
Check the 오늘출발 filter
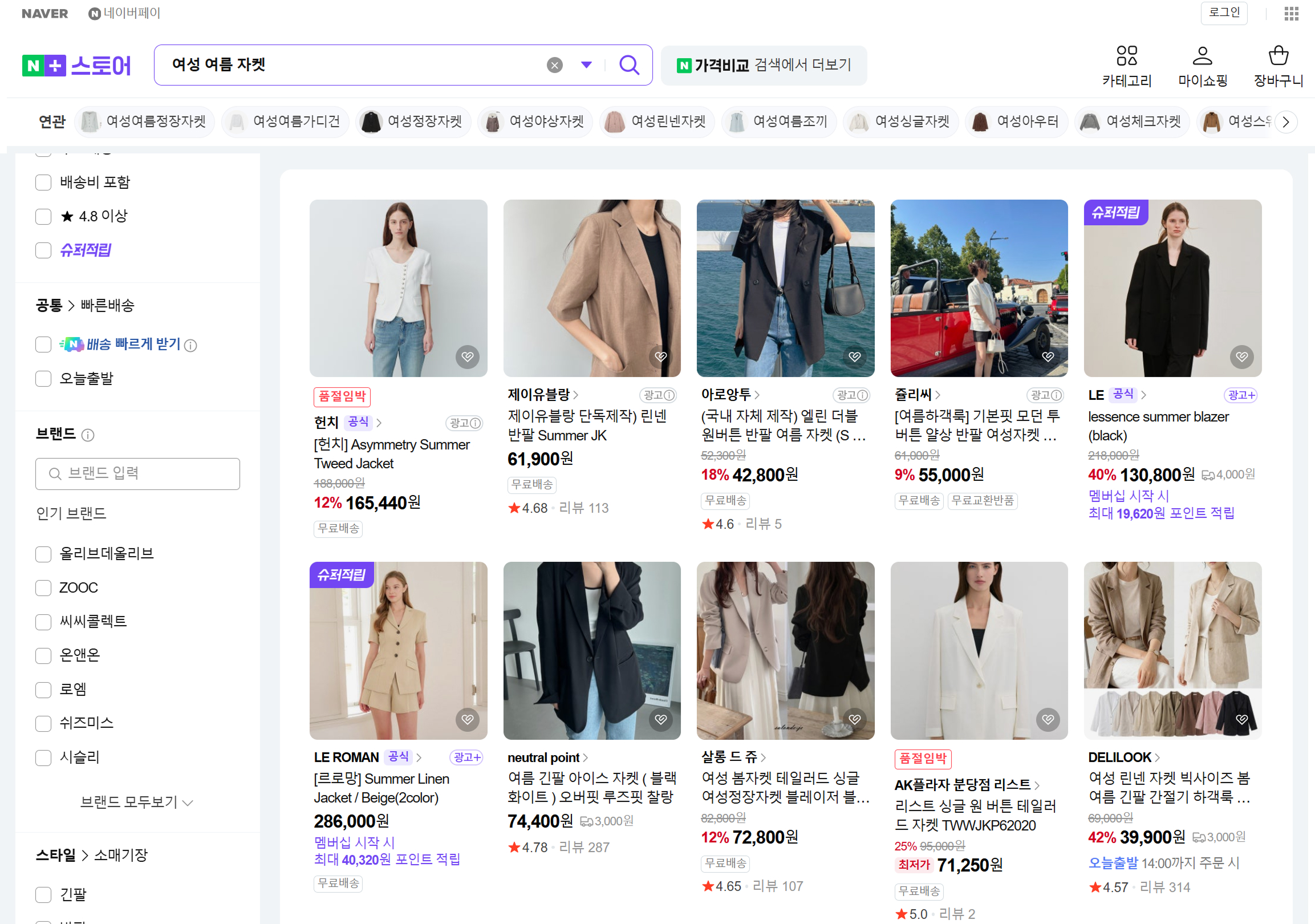[x=43, y=379]
